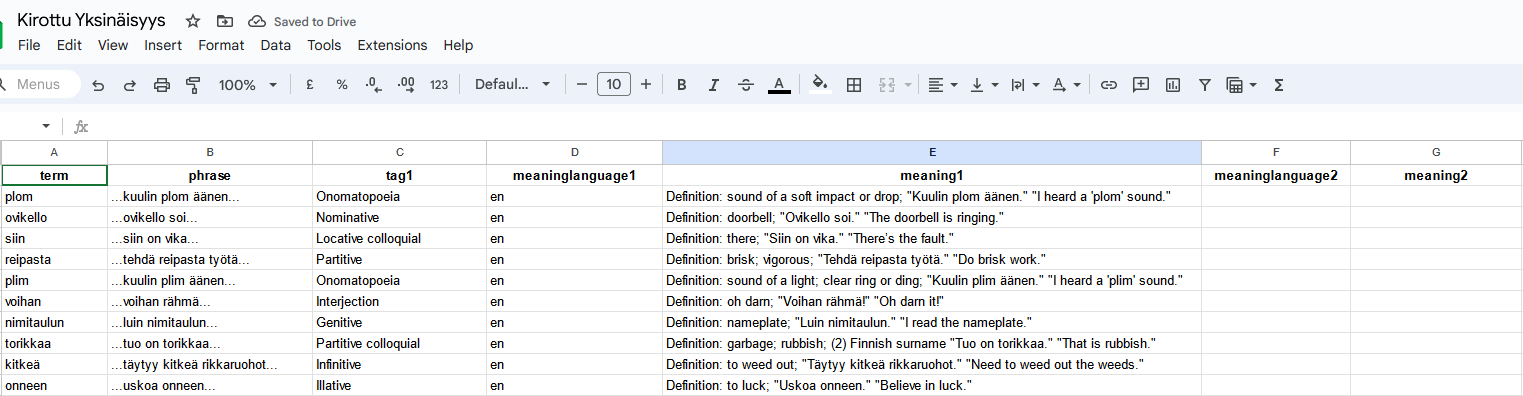Viewport: 1523px width, 396px height.
Task: Click the '...tehdä reipasta työtä...' cell
Action: (x=210, y=259)
